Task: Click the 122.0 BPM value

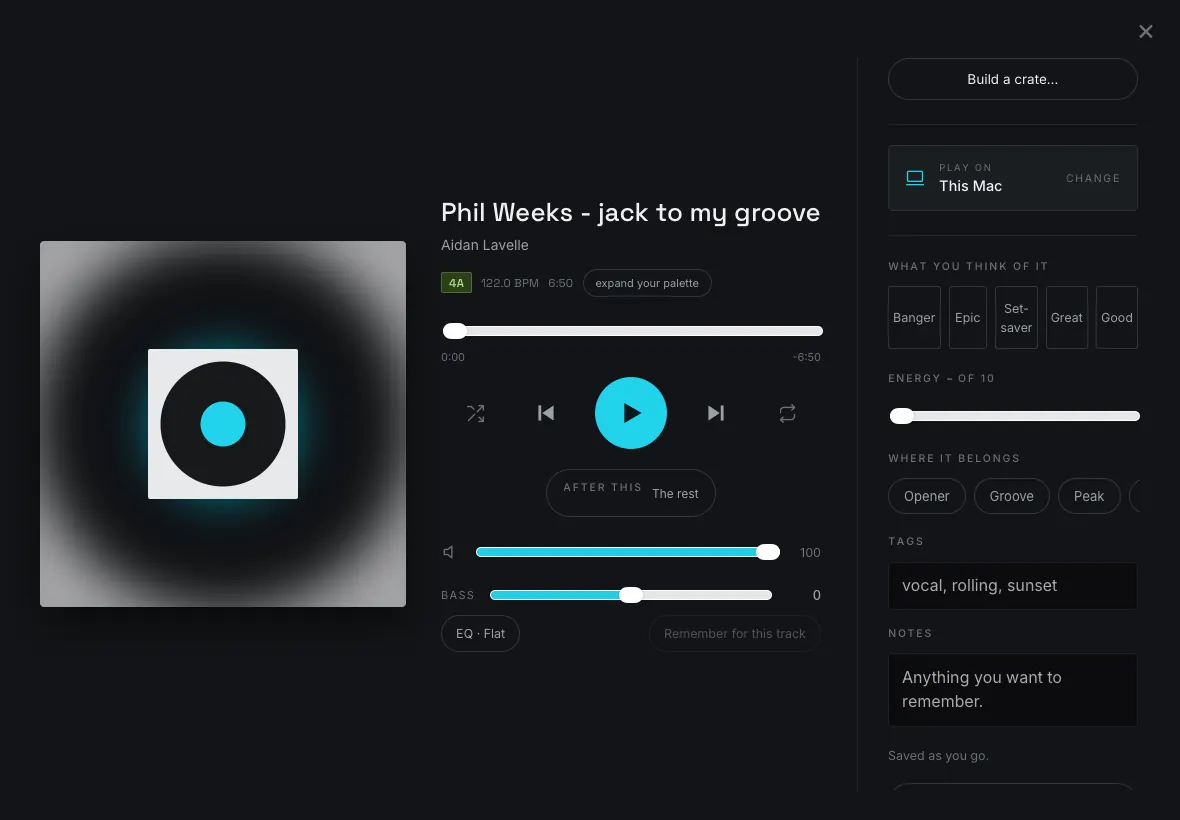Action: click(509, 283)
